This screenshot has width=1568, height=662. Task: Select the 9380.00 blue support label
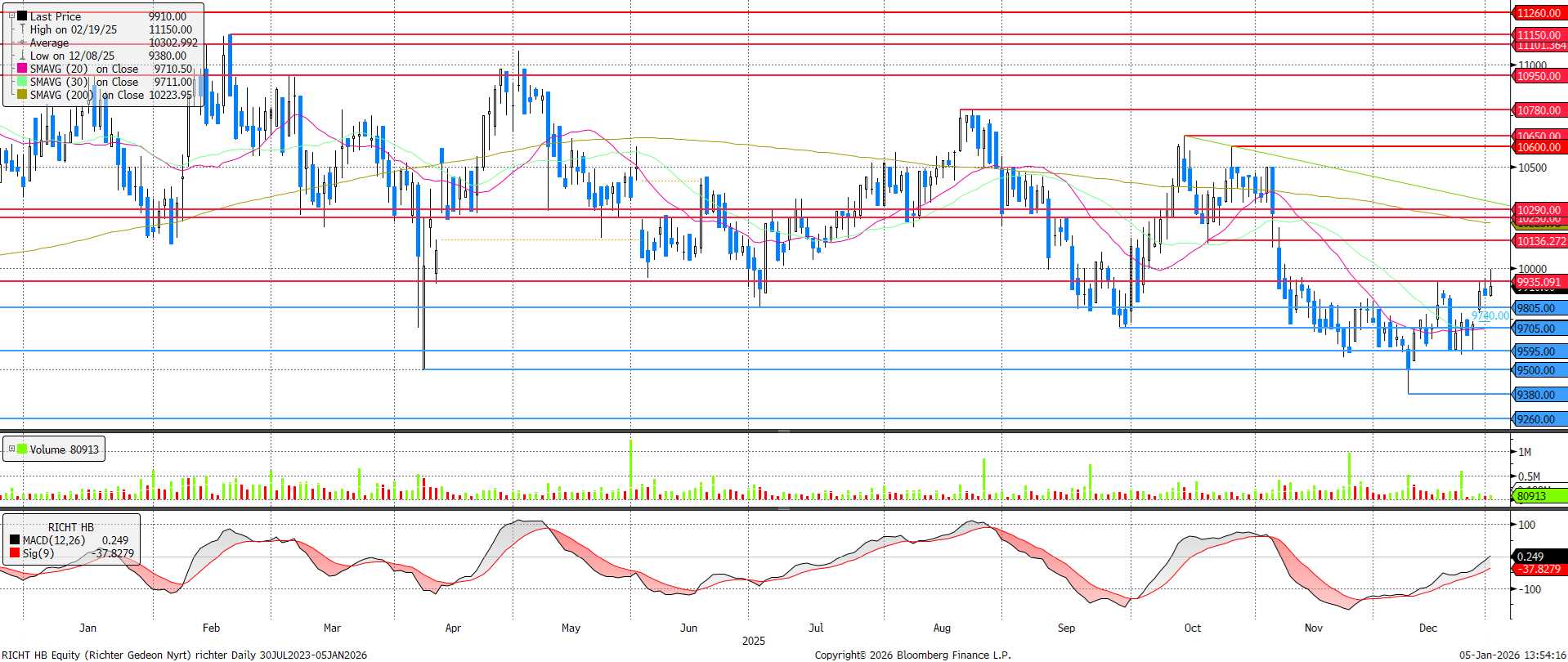pyautogui.click(x=1538, y=395)
